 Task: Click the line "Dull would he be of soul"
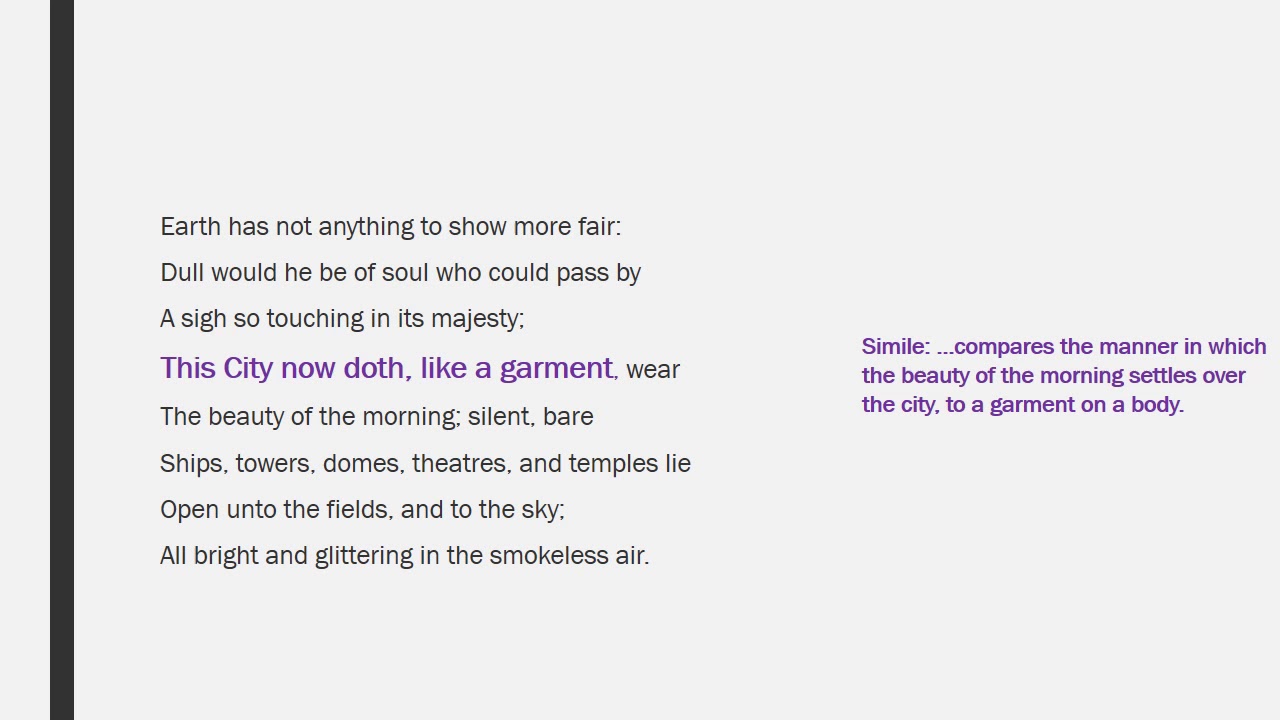click(400, 273)
